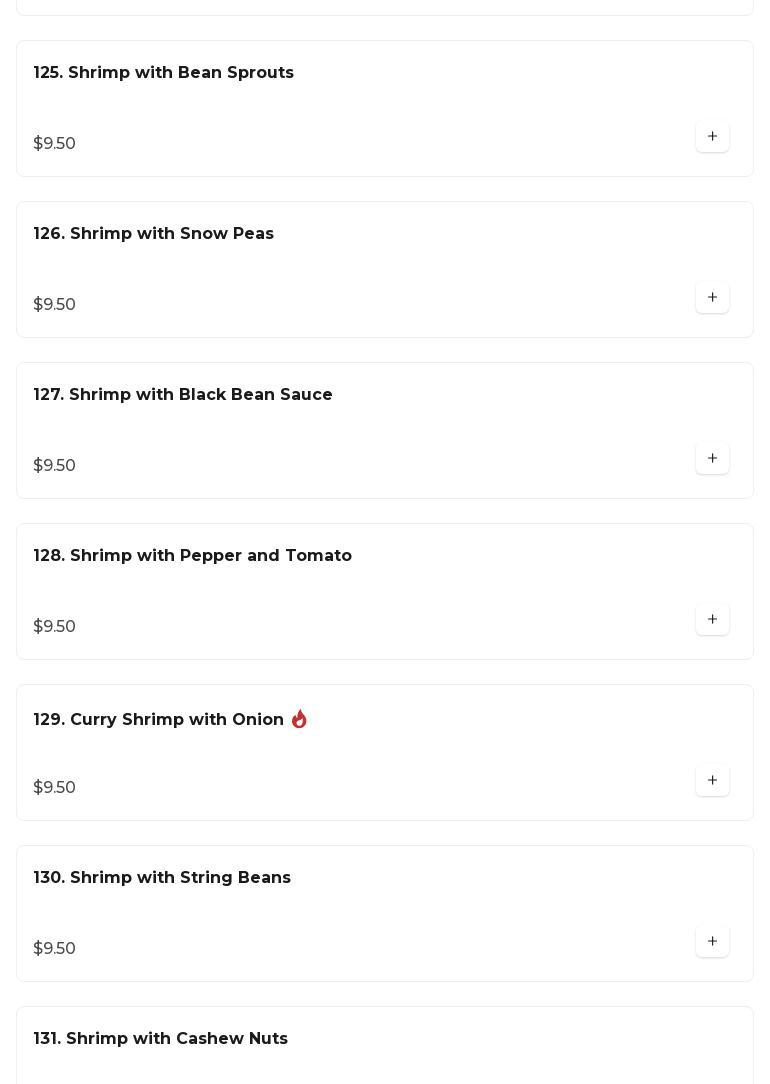Viewport: 770px width, 1084px height.
Task: Click the spicy flame icon on Curry Shrimp
Action: point(299,719)
